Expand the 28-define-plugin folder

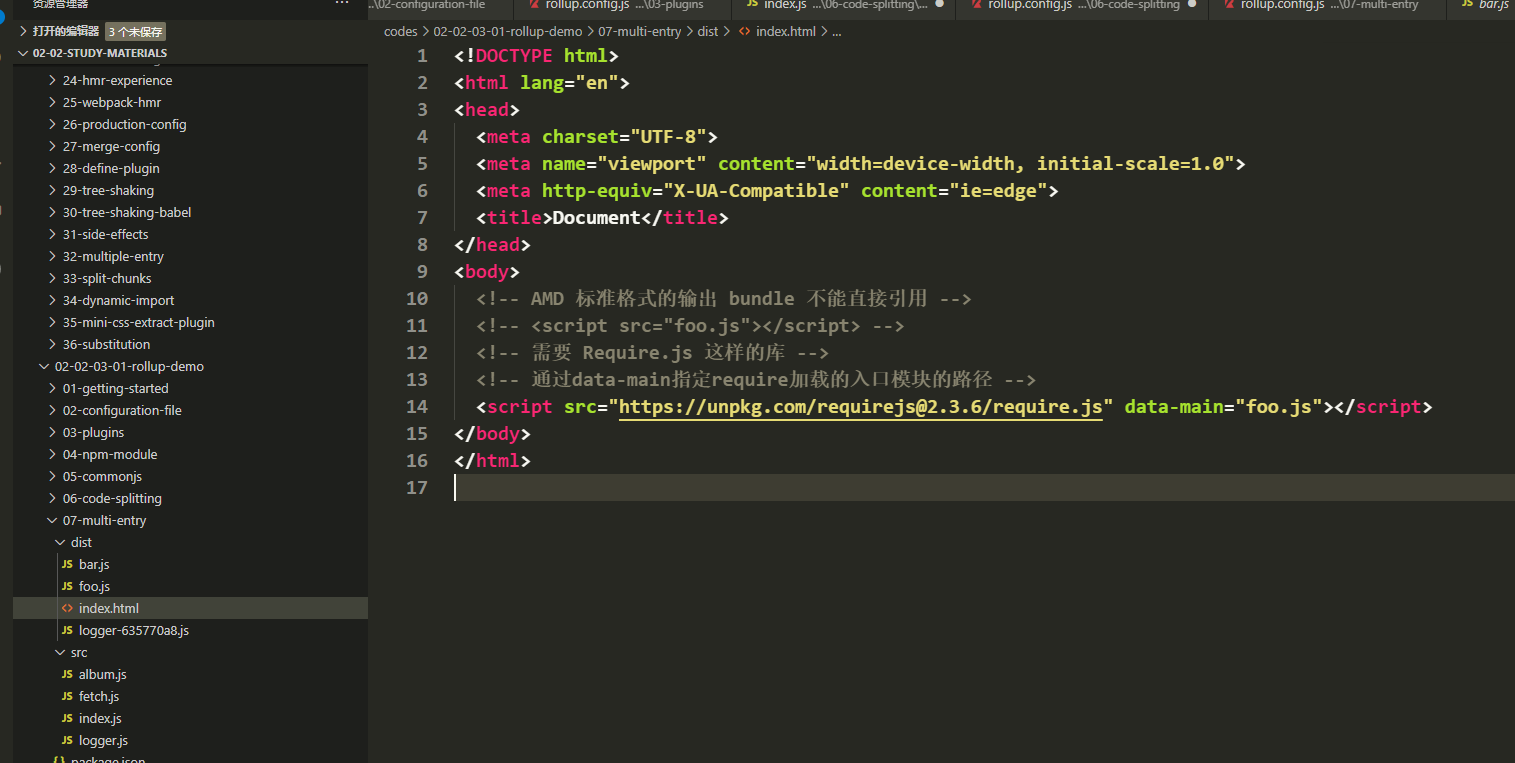[x=111, y=169]
